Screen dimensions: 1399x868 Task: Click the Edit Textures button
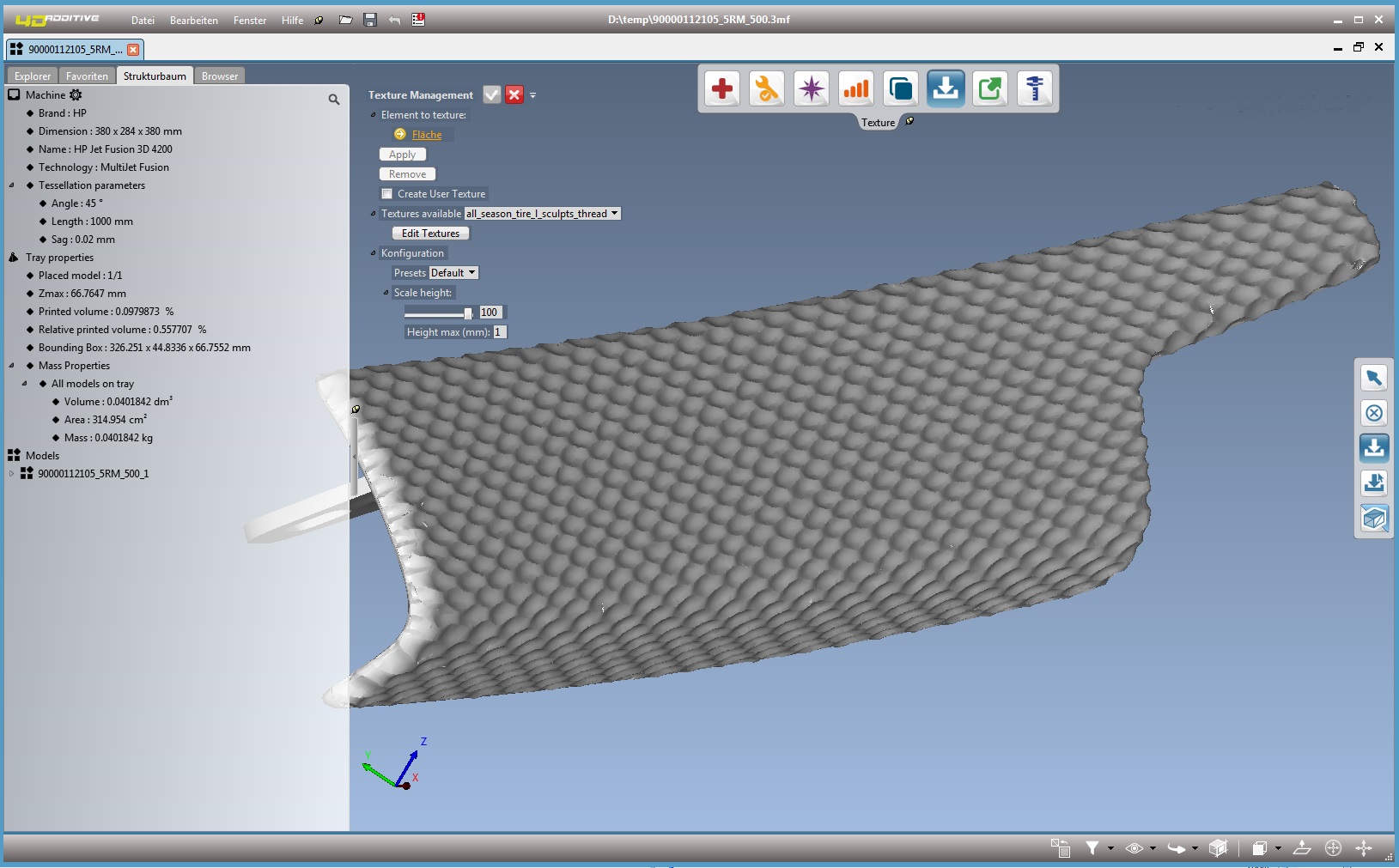click(430, 233)
